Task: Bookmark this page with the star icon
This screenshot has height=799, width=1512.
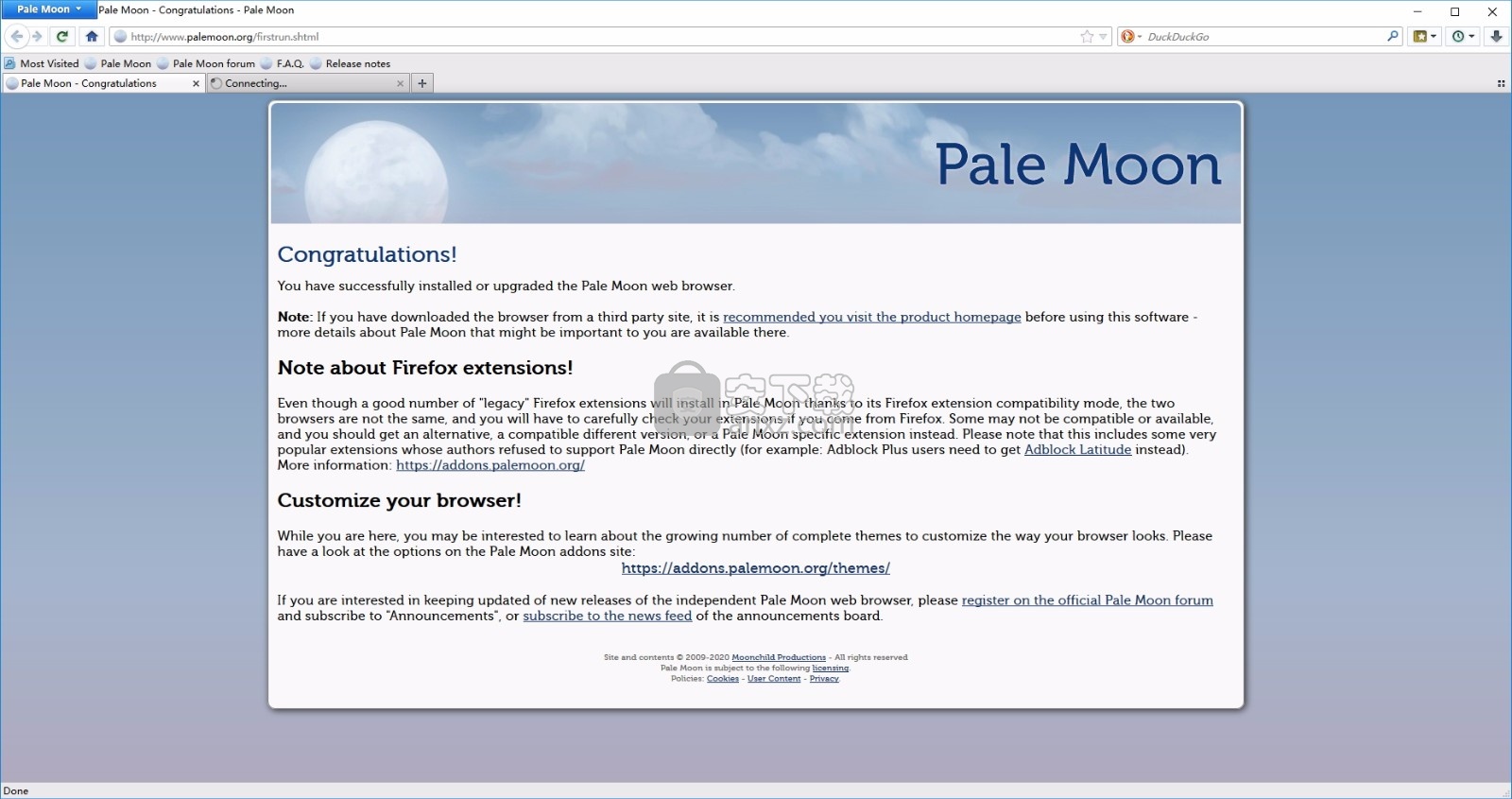Action: coord(1087,37)
